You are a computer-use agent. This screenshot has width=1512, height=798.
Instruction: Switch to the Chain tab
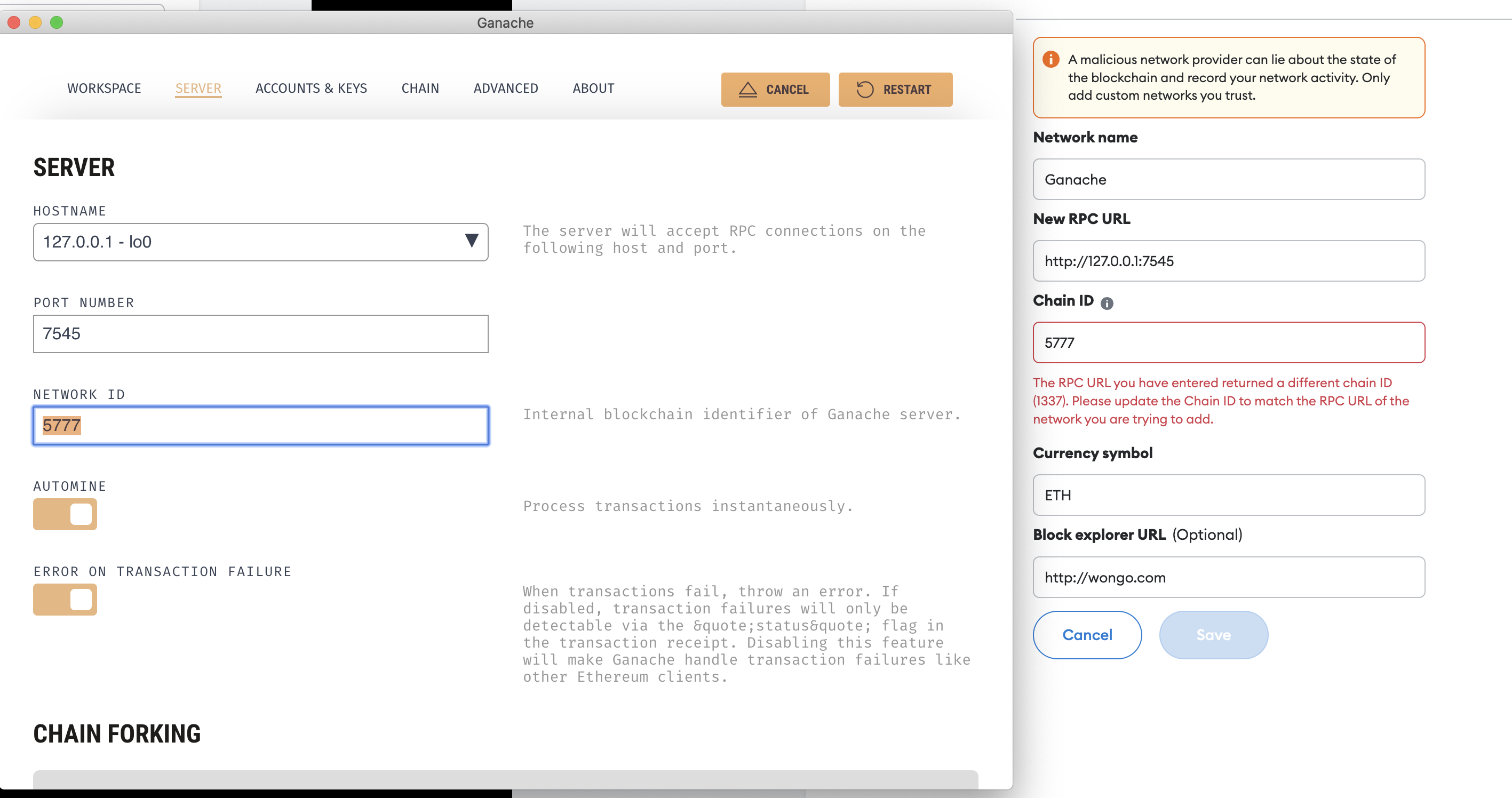pyautogui.click(x=420, y=89)
